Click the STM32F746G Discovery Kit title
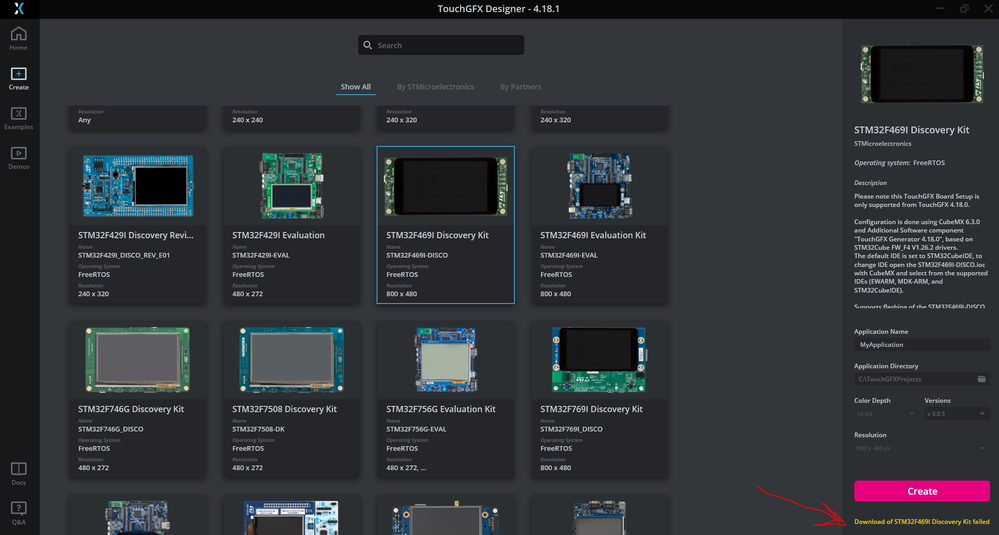Image resolution: width=999 pixels, height=535 pixels. [131, 409]
